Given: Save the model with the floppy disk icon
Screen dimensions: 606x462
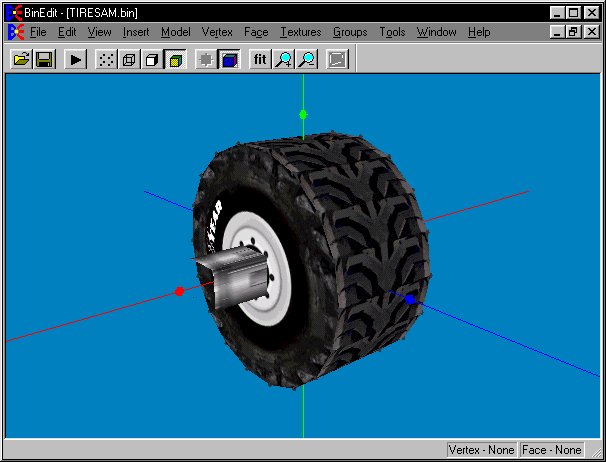Looking at the screenshot, I should [44, 60].
